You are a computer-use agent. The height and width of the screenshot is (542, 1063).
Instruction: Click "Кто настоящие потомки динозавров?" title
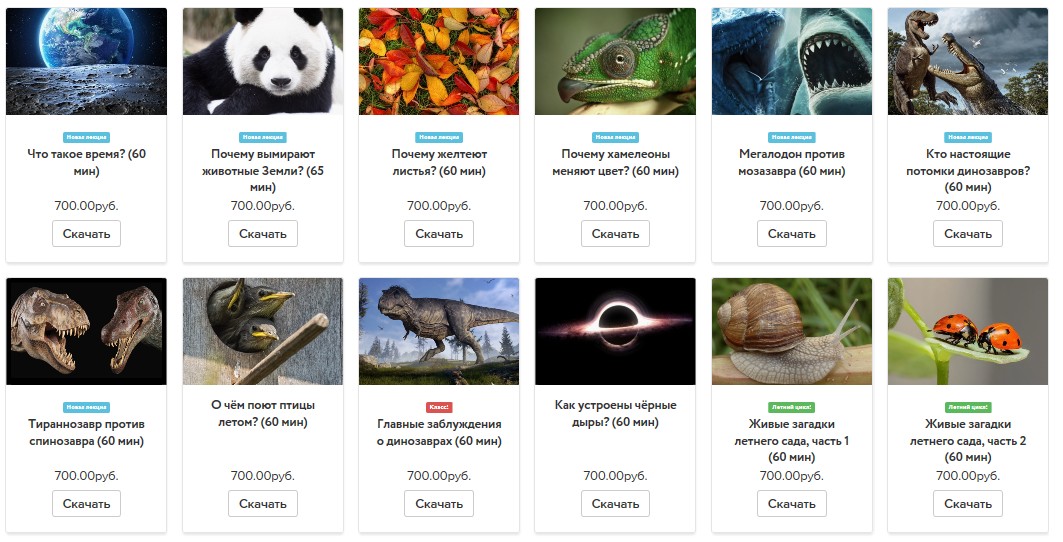[968, 170]
